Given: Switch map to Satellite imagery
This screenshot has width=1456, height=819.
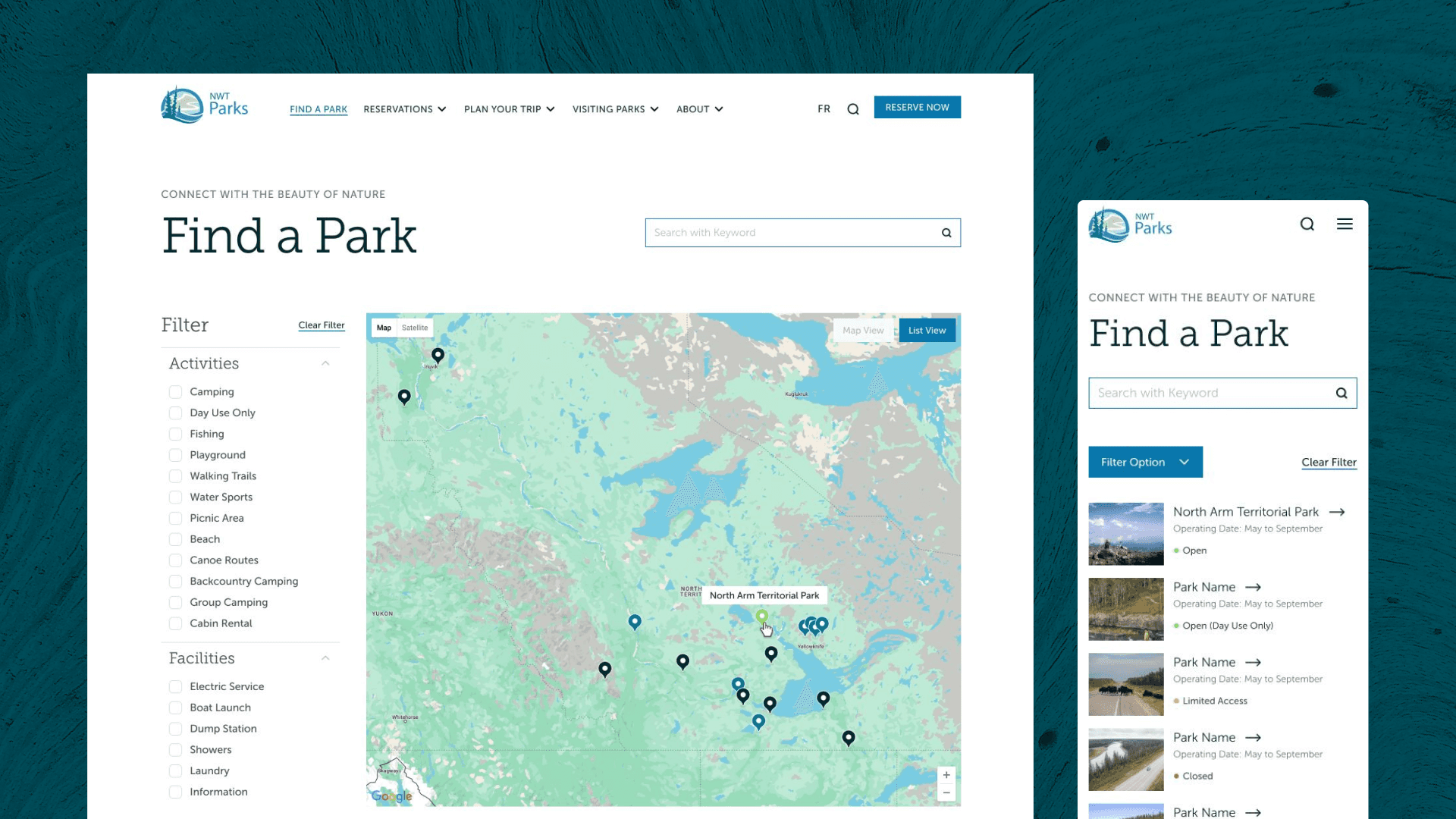Looking at the screenshot, I should 415,328.
